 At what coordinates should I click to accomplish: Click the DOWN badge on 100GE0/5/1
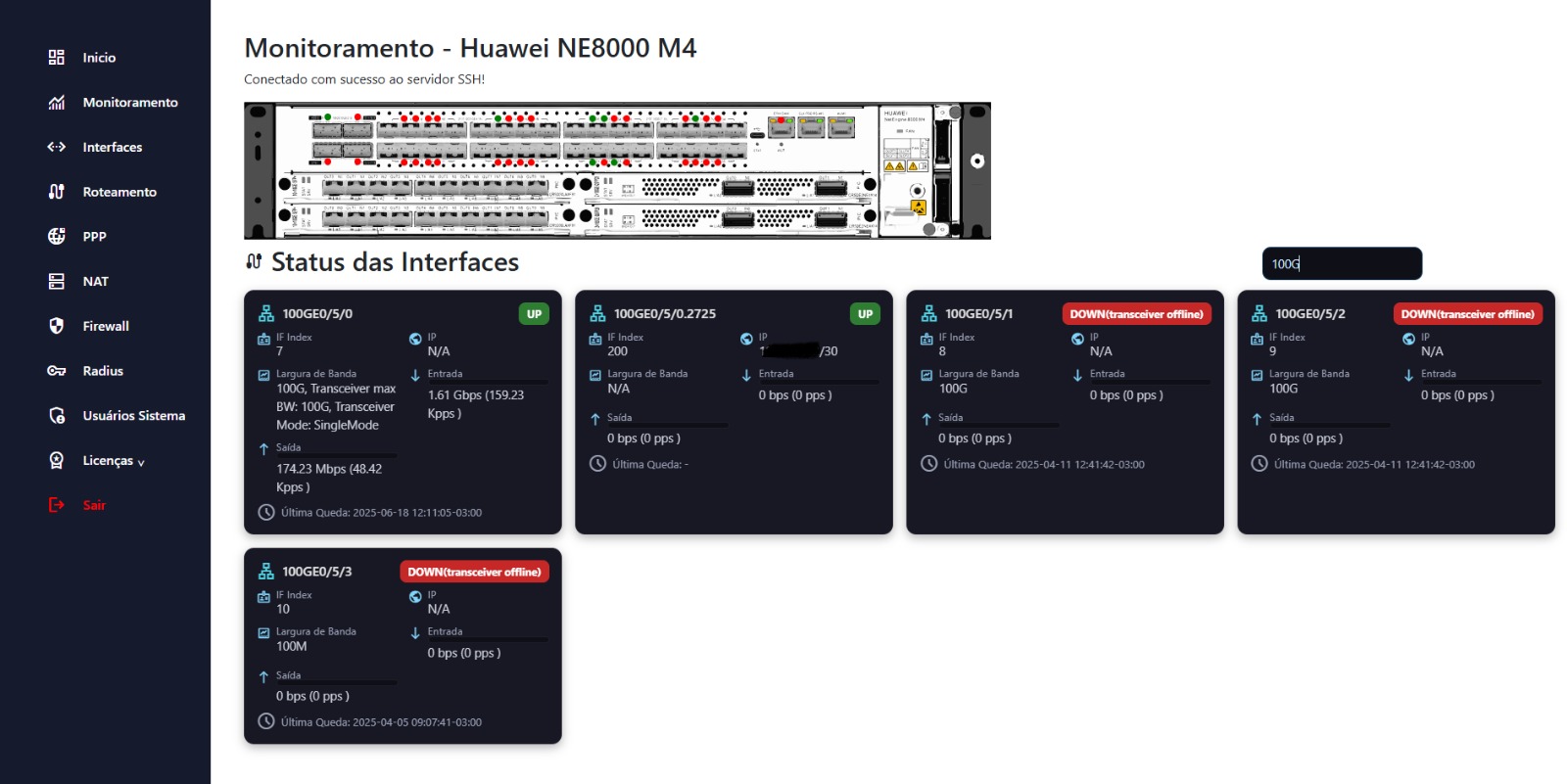[1136, 314]
